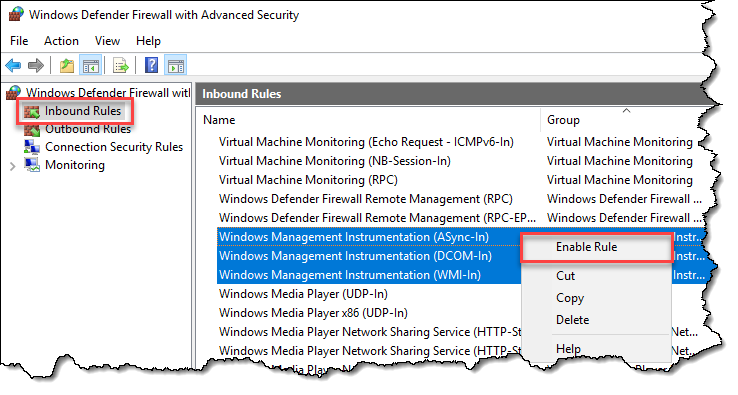
Task: Sort by the Name column header
Action: point(219,120)
